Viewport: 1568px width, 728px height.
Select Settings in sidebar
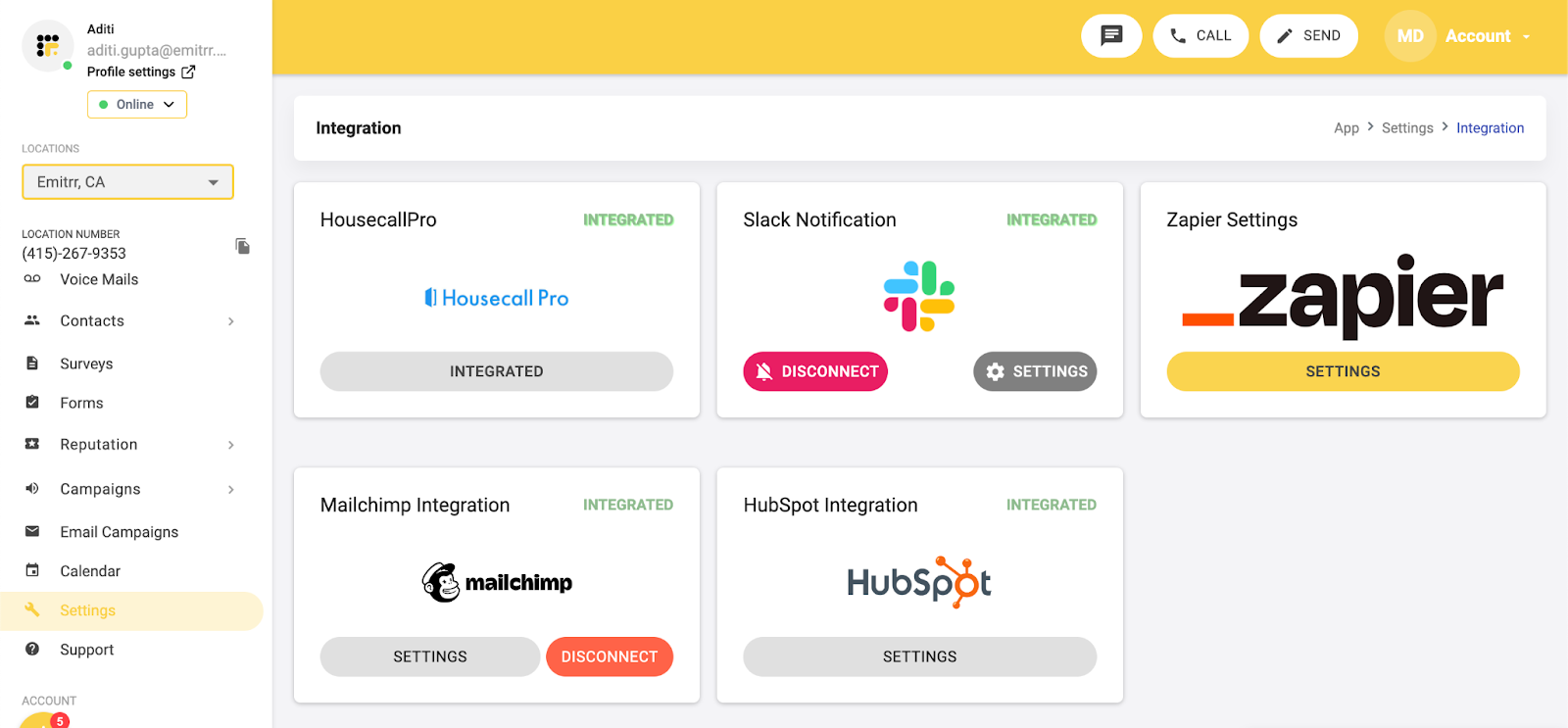131,610
